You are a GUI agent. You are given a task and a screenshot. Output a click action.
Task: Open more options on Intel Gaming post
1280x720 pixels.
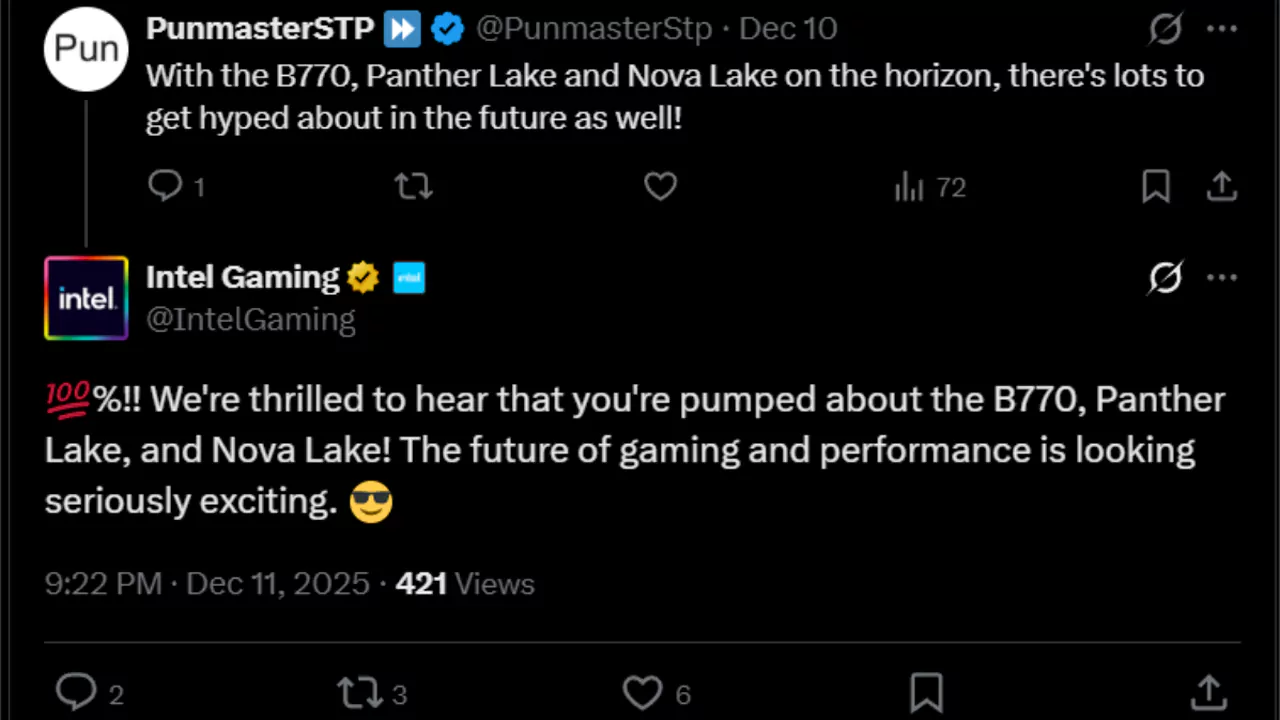(x=1222, y=278)
